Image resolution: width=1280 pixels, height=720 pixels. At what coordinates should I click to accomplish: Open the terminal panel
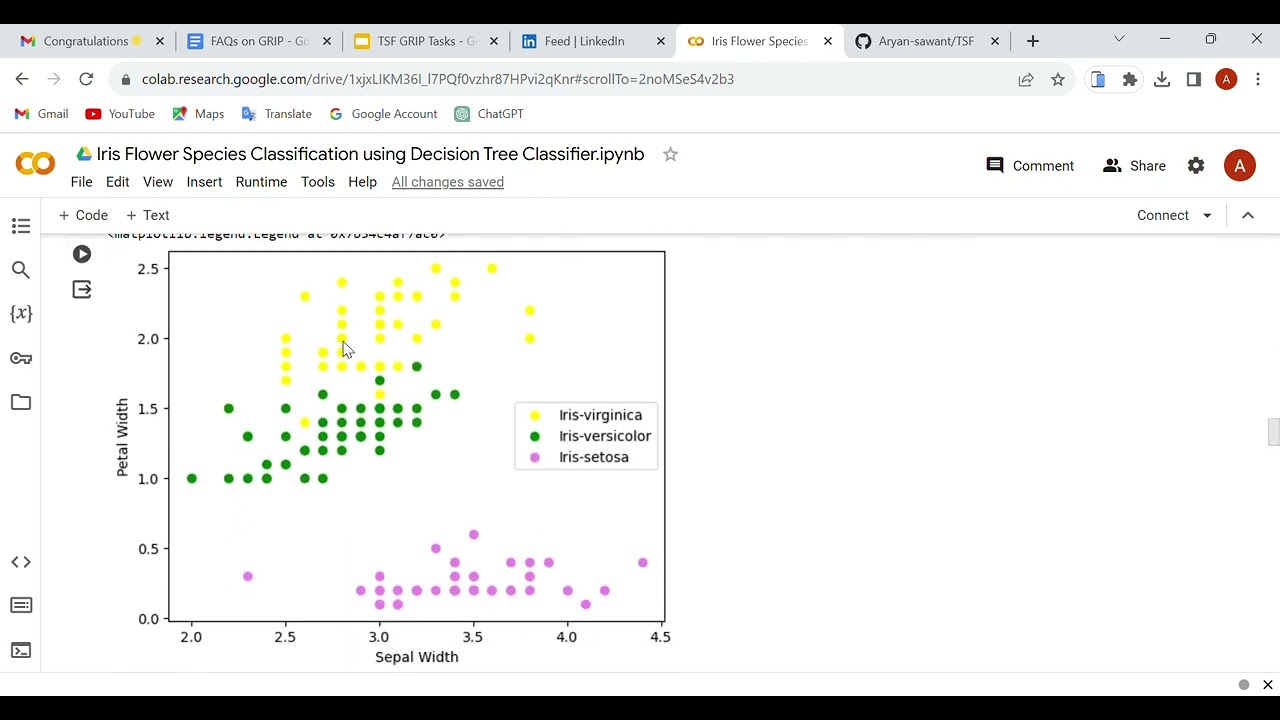21,650
